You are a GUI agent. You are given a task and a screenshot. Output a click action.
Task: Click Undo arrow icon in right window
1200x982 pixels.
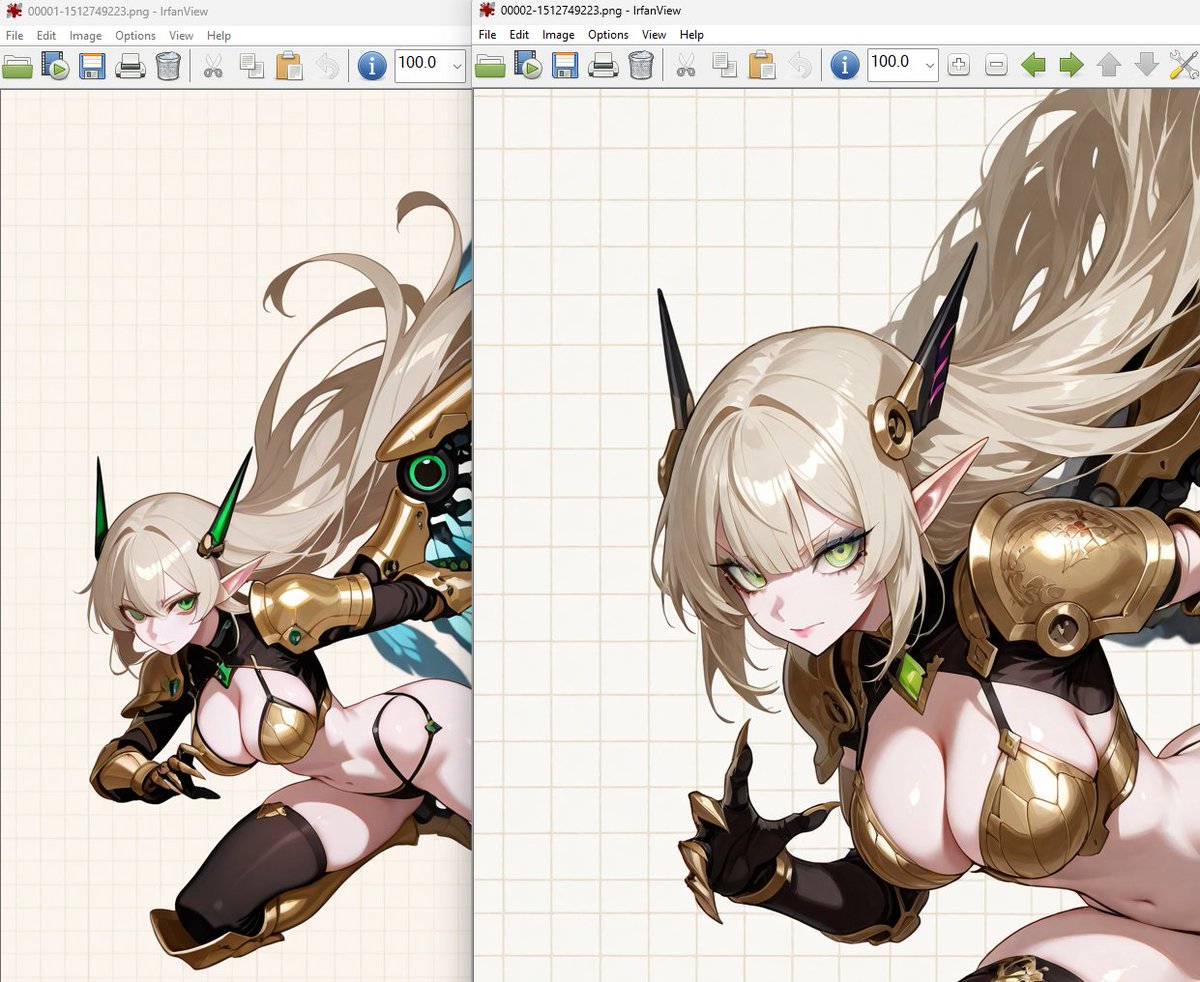[x=799, y=66]
